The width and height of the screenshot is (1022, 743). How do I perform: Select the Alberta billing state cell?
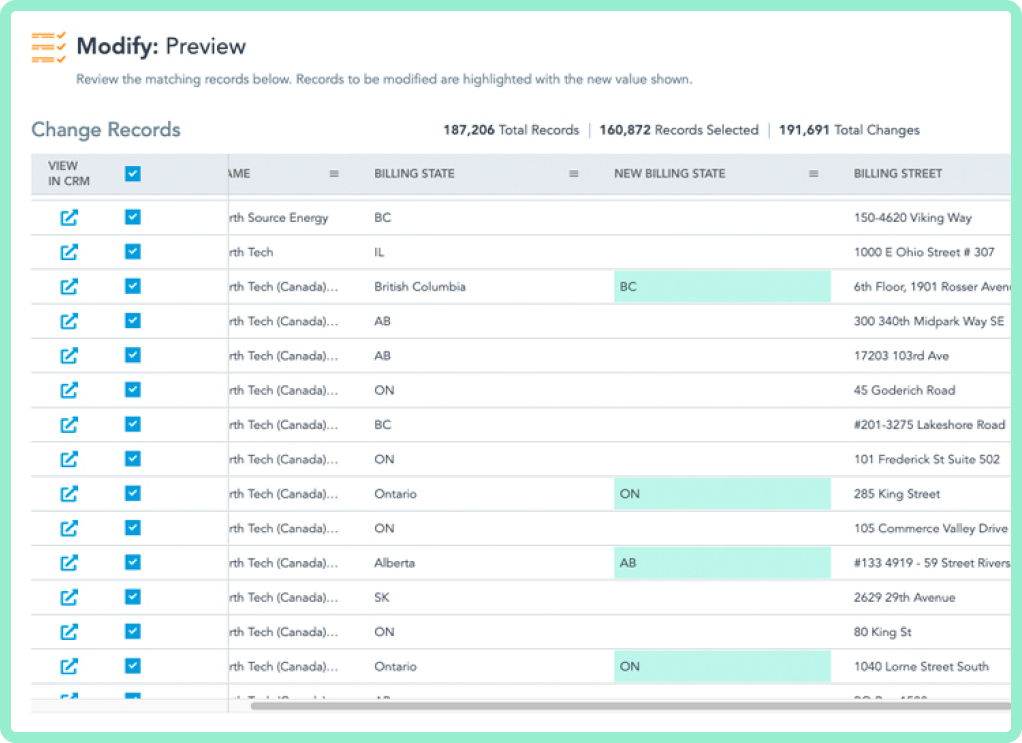pyautogui.click(x=394, y=563)
